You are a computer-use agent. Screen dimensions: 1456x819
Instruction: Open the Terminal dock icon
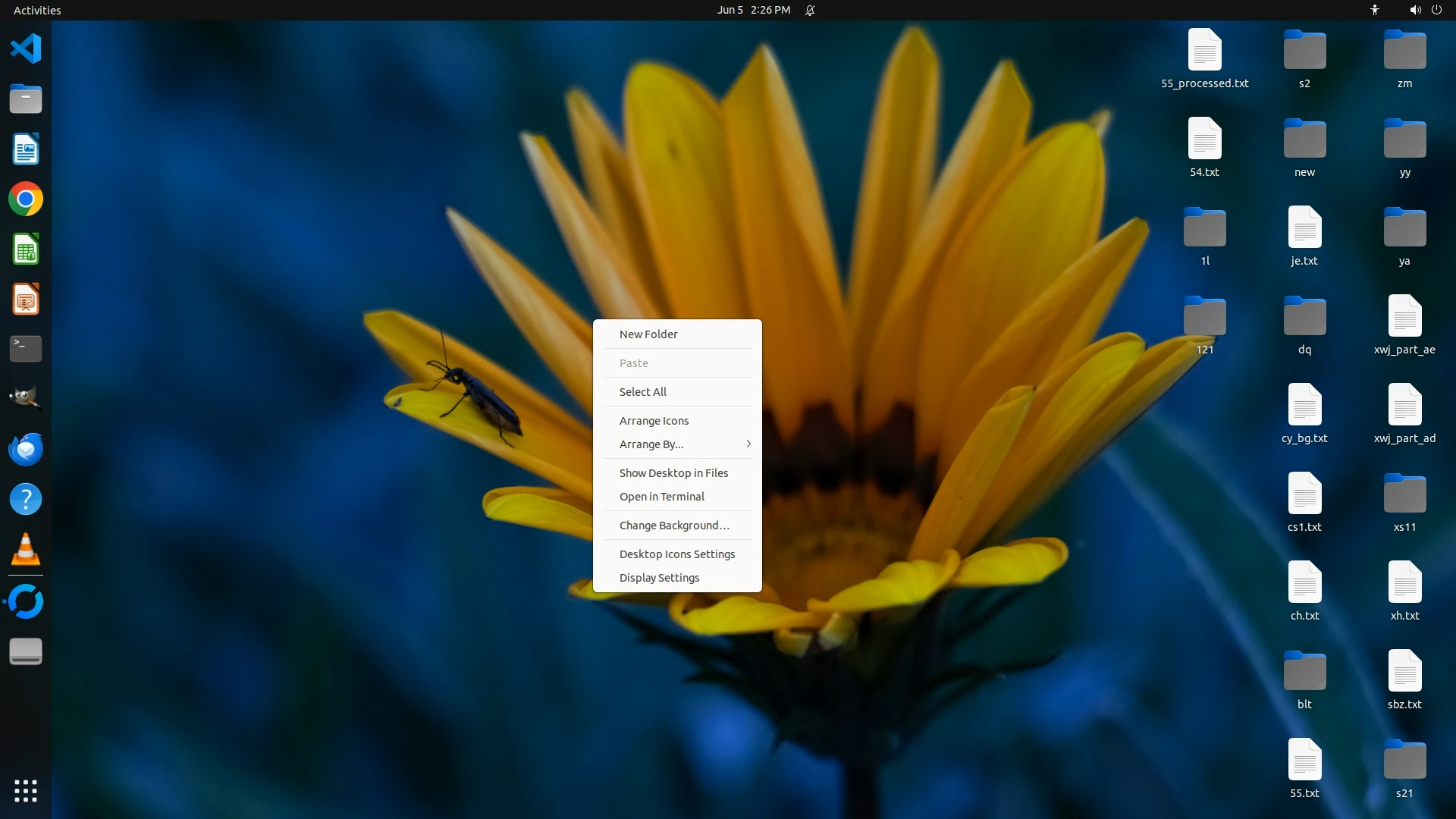(25, 349)
